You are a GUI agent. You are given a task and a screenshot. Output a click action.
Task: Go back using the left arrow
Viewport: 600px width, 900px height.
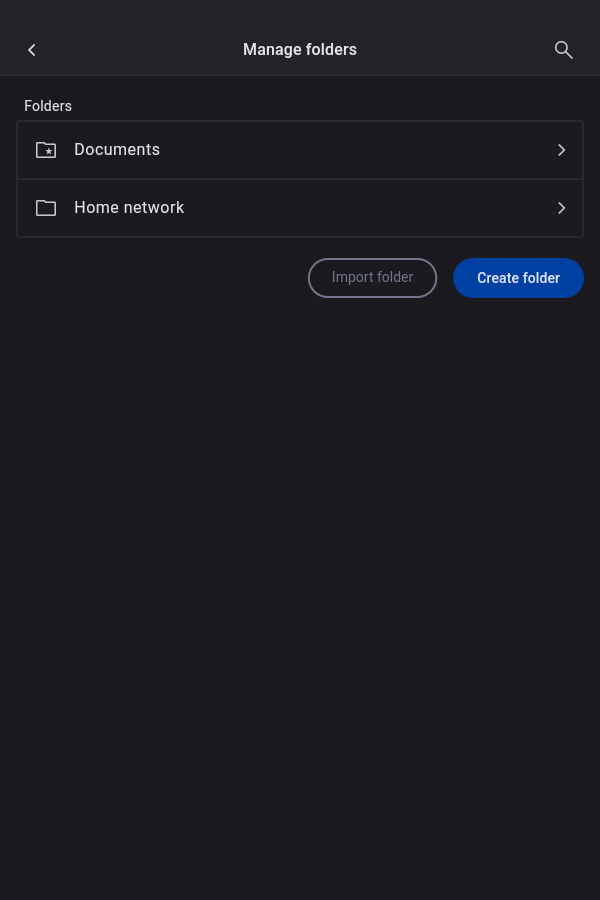32,50
